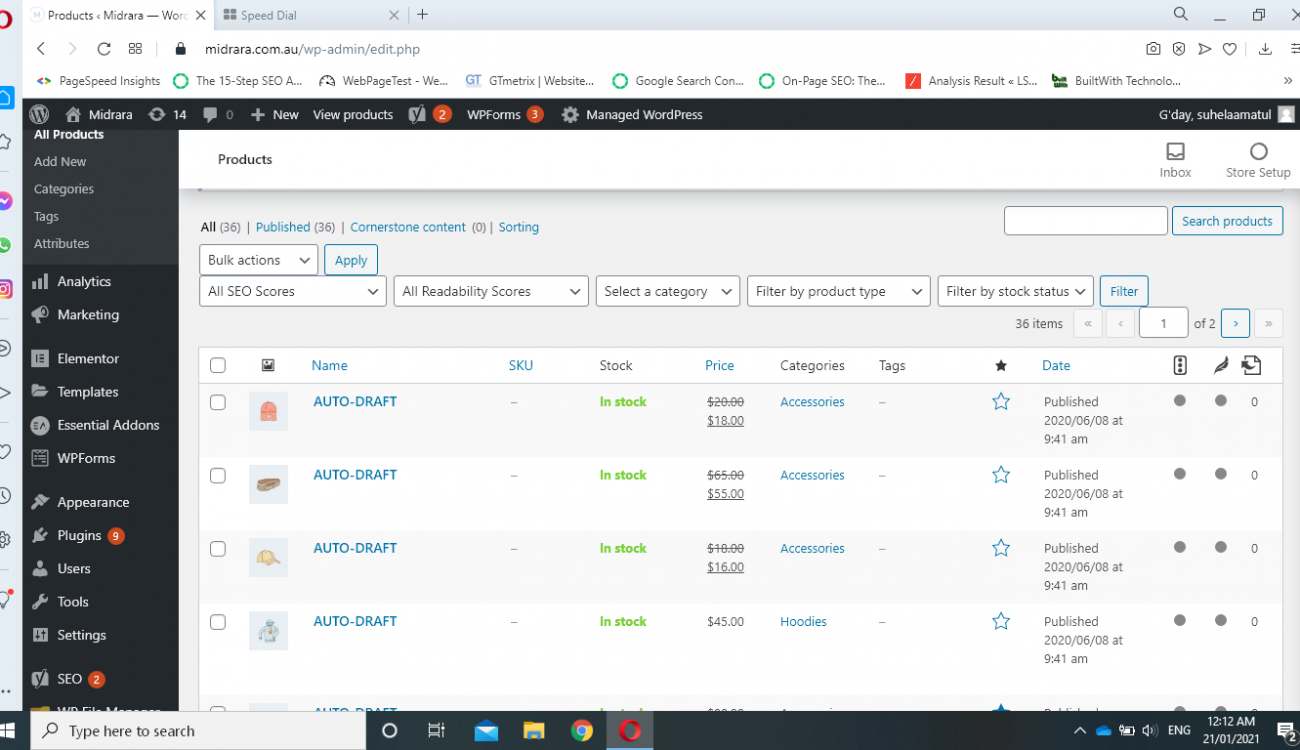The width and height of the screenshot is (1300, 750).
Task: Open the Analytics sidebar menu
Action: [84, 282]
